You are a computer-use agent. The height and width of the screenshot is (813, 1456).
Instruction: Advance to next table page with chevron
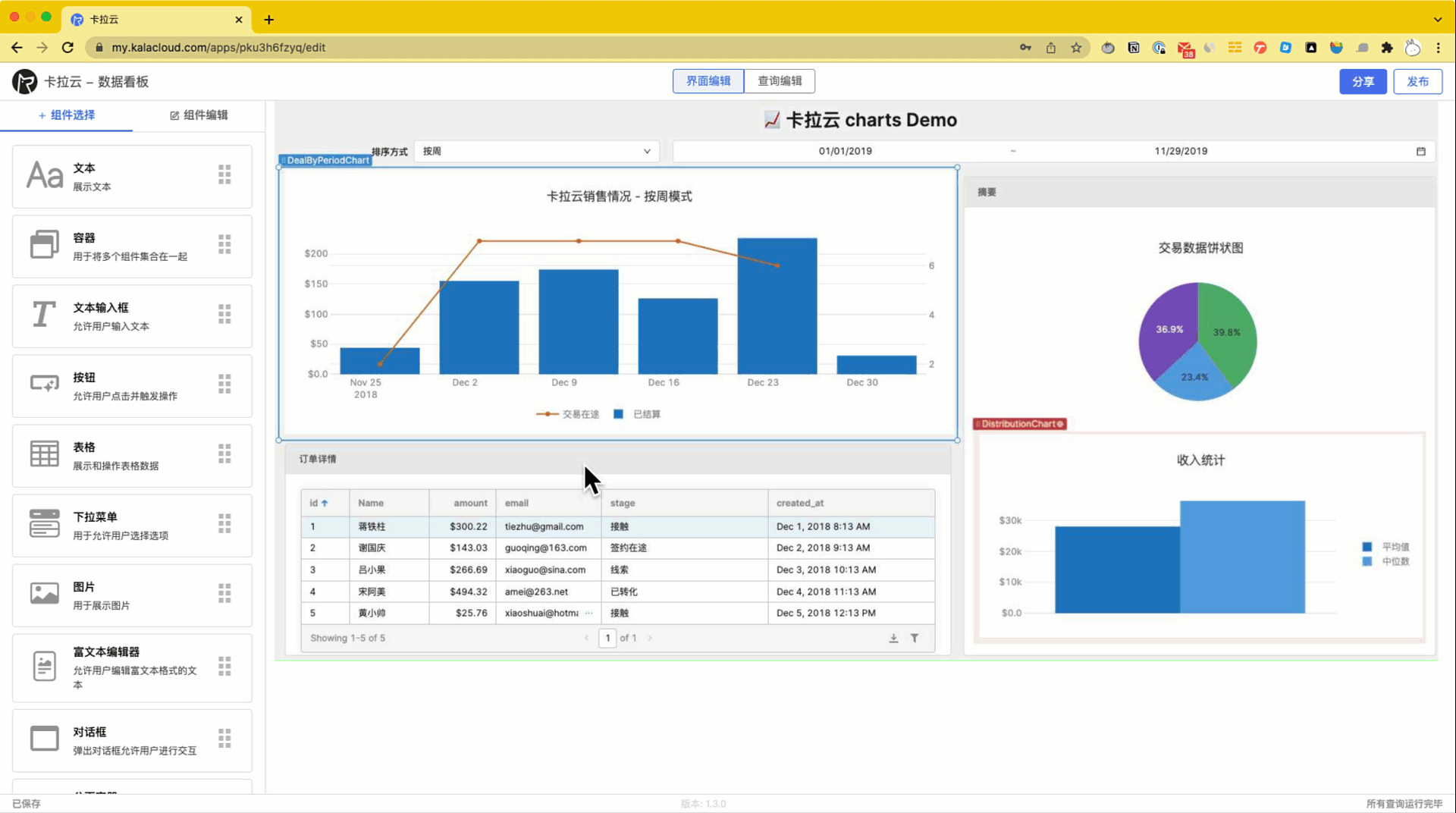click(x=649, y=638)
